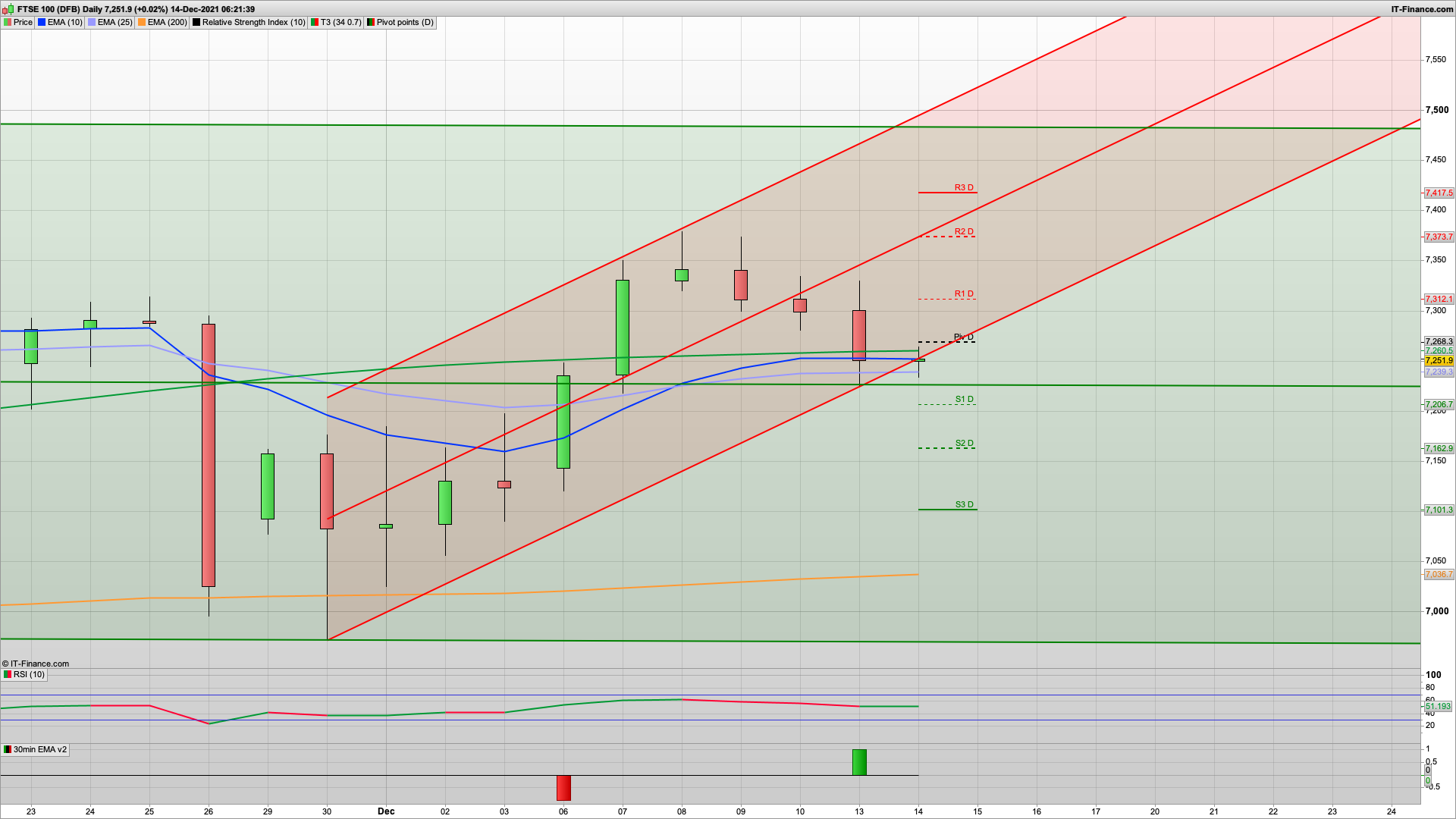Click the R1 D pivot level label
1456x819 pixels.
pos(964,293)
